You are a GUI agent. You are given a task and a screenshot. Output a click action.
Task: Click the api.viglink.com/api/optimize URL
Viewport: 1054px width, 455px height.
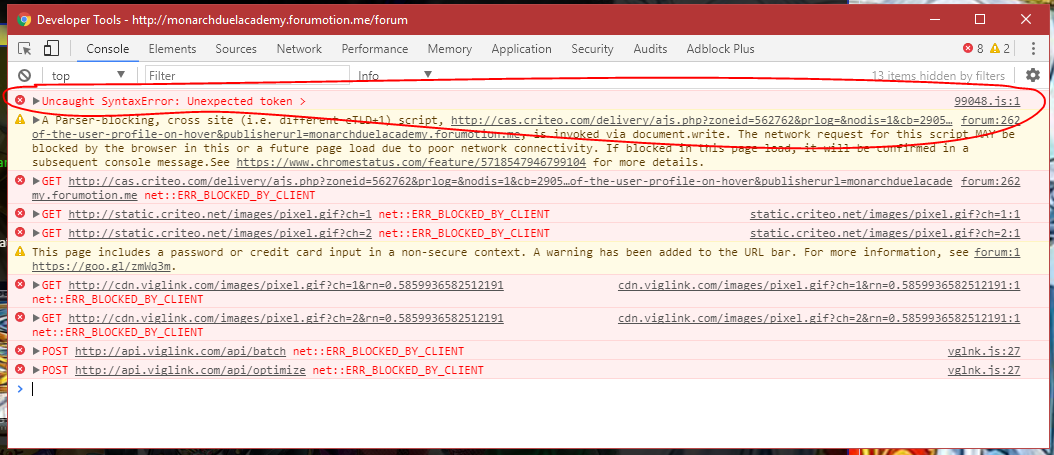(190, 370)
